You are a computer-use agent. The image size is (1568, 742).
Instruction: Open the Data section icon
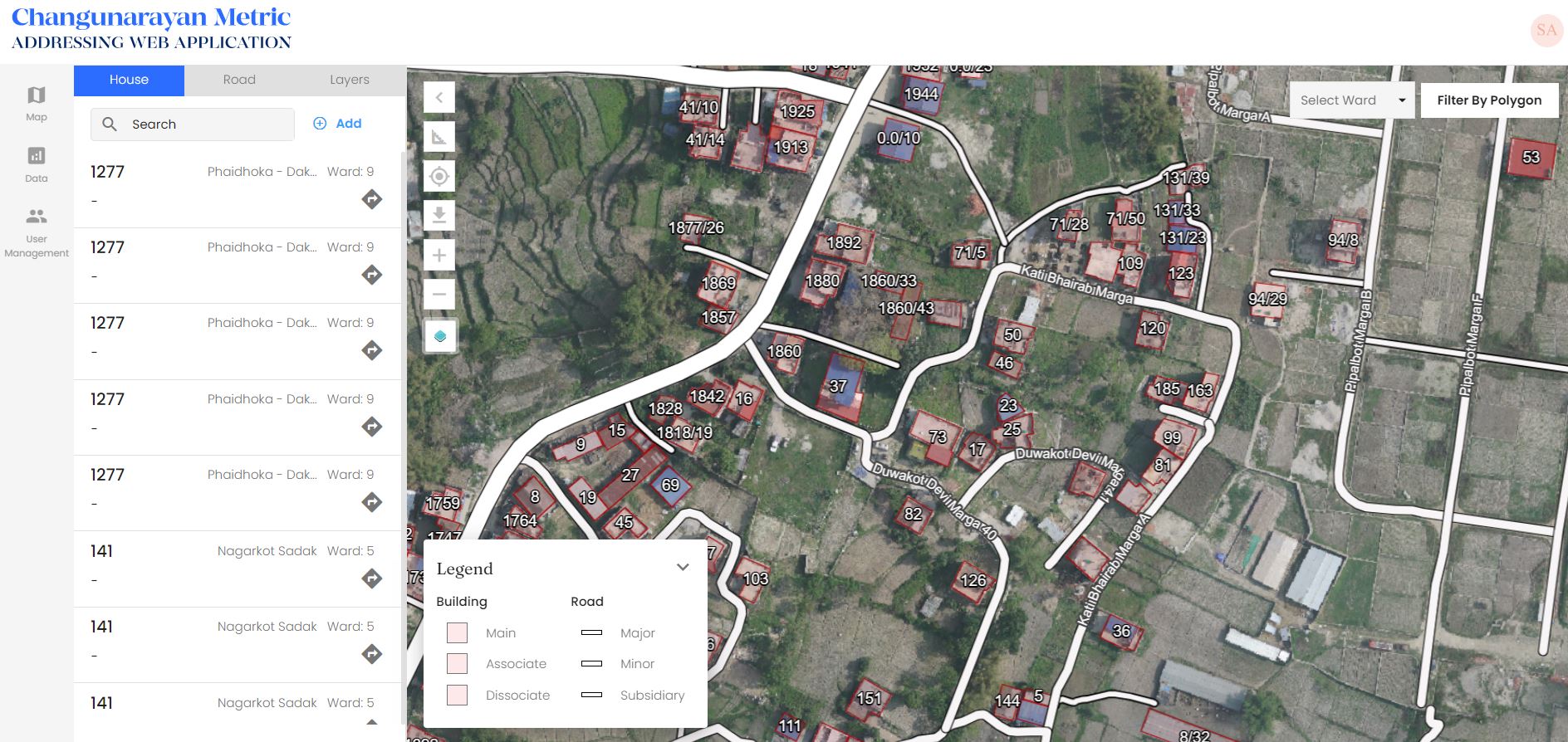(x=36, y=164)
